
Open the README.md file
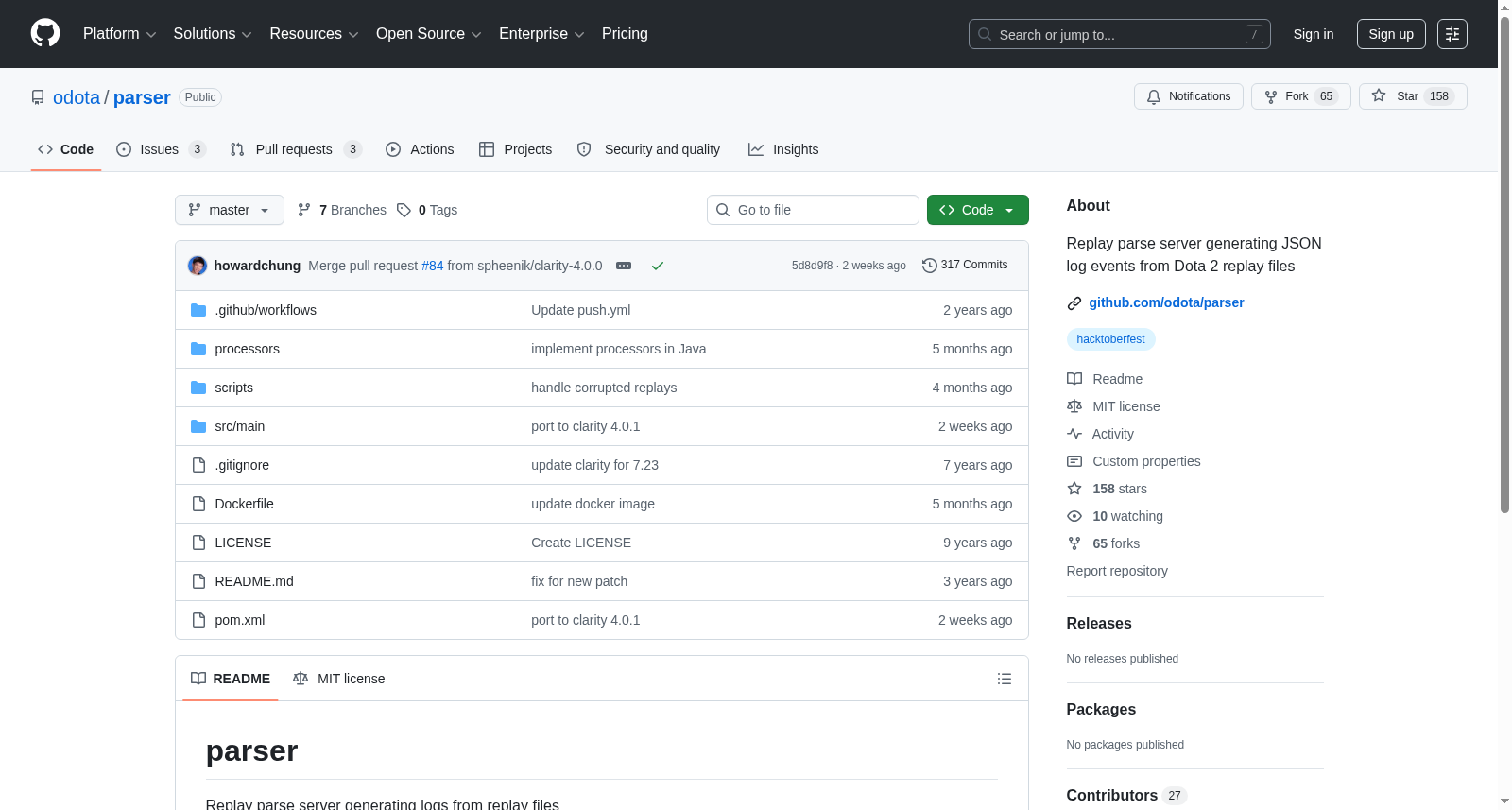(x=254, y=581)
